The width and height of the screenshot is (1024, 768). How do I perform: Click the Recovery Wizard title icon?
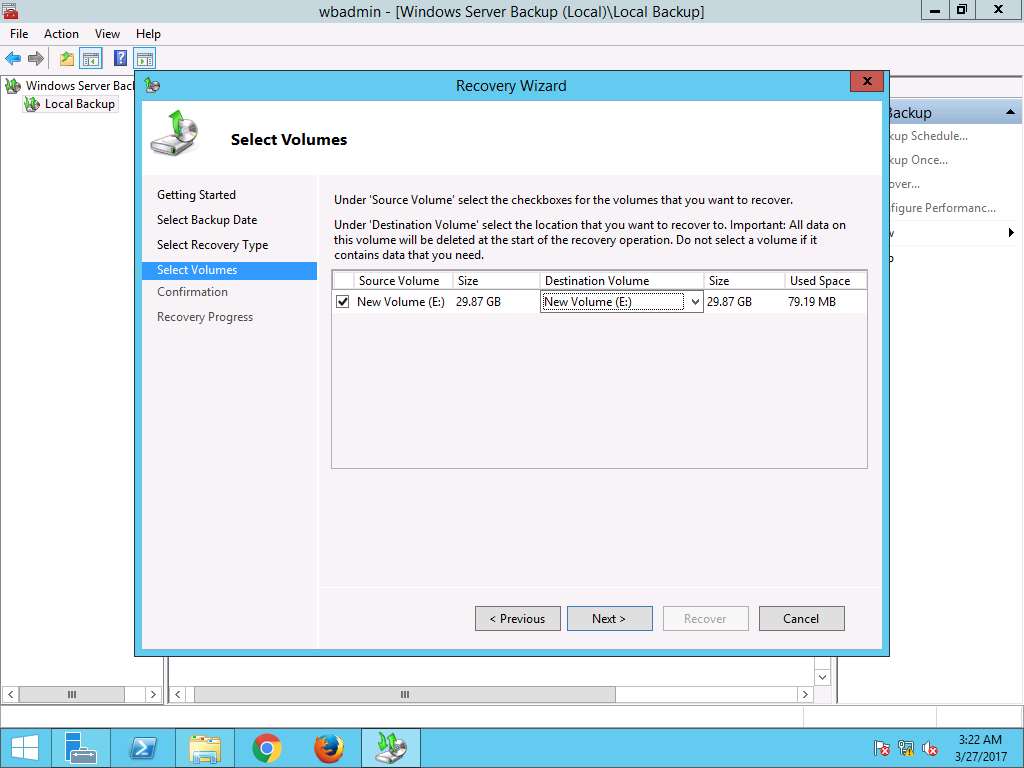(x=153, y=86)
